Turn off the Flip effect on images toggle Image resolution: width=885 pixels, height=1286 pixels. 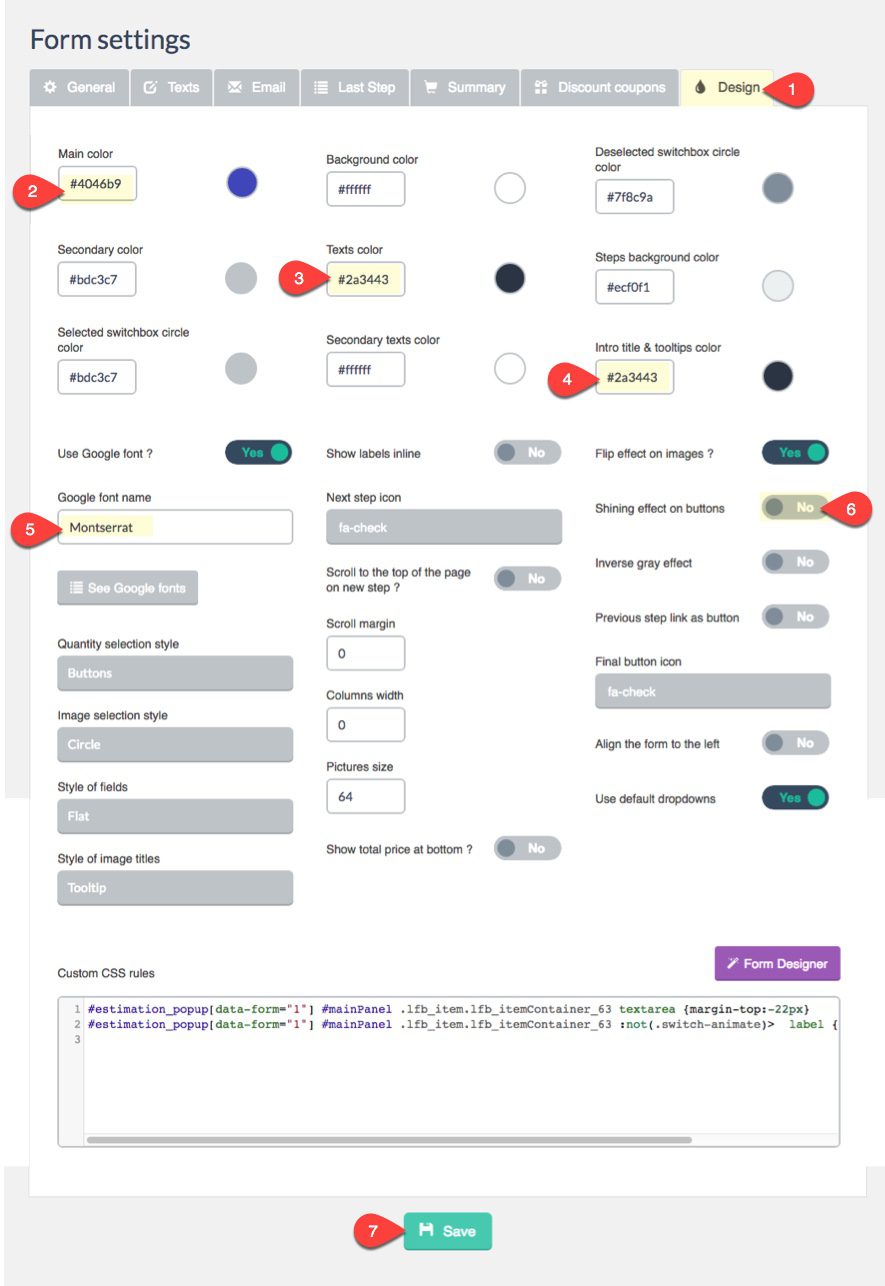pyautogui.click(x=795, y=452)
